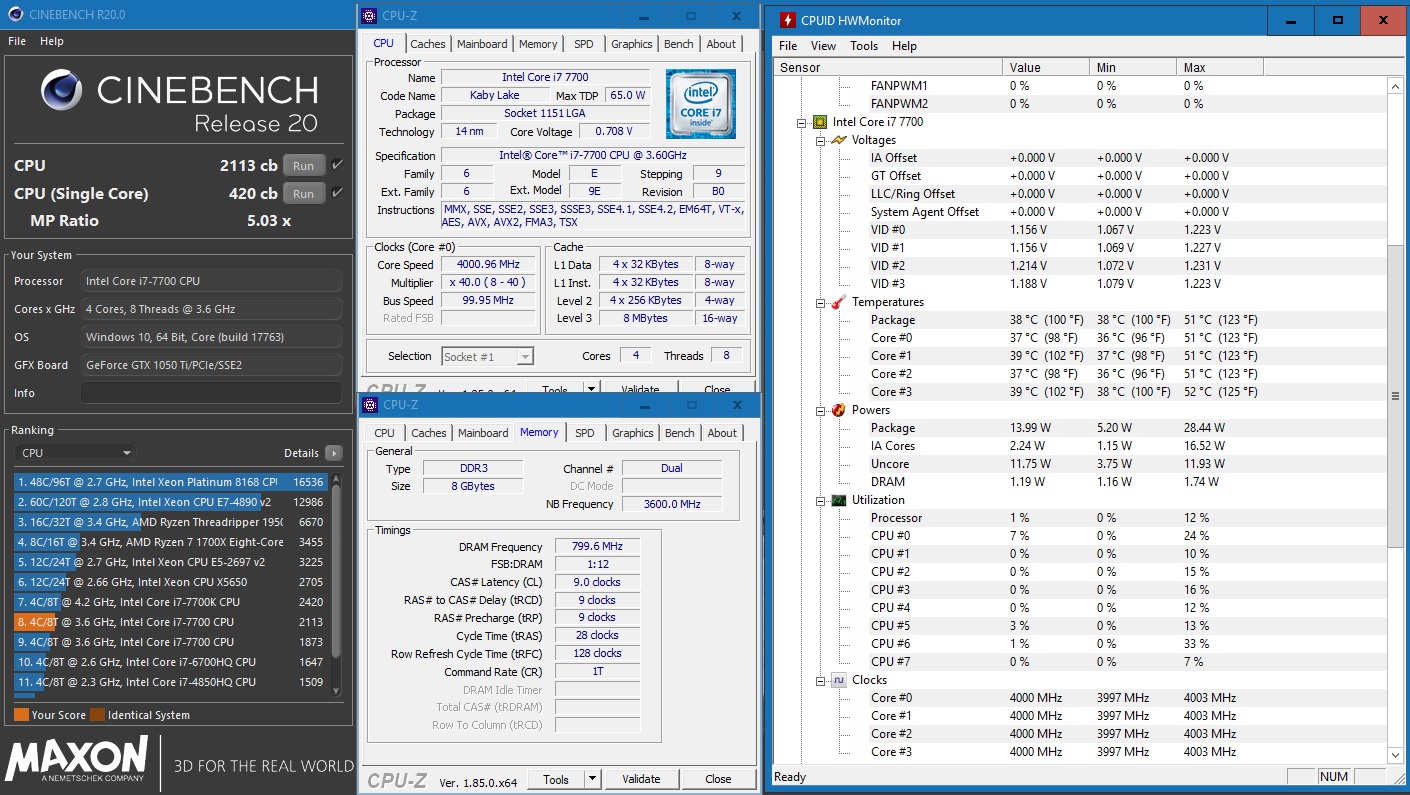Click Tools button in bottom CPU-Z
This screenshot has width=1410, height=795.
pos(556,779)
